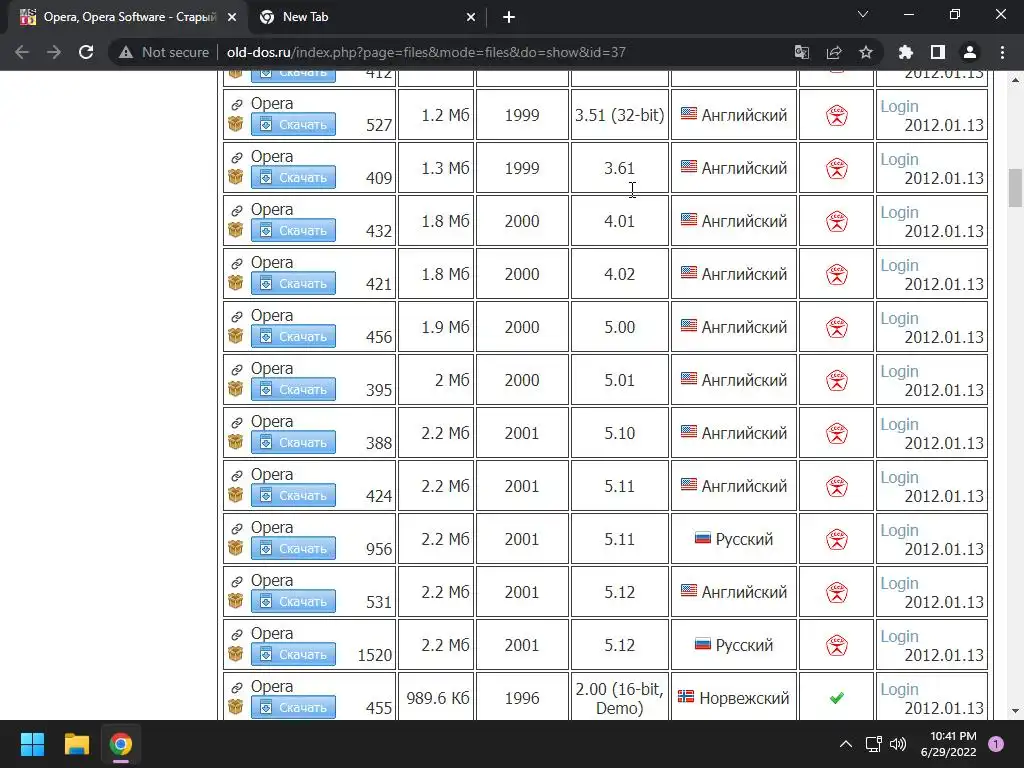Show hidden system tray icons
Viewport: 1024px width, 768px height.
point(845,744)
